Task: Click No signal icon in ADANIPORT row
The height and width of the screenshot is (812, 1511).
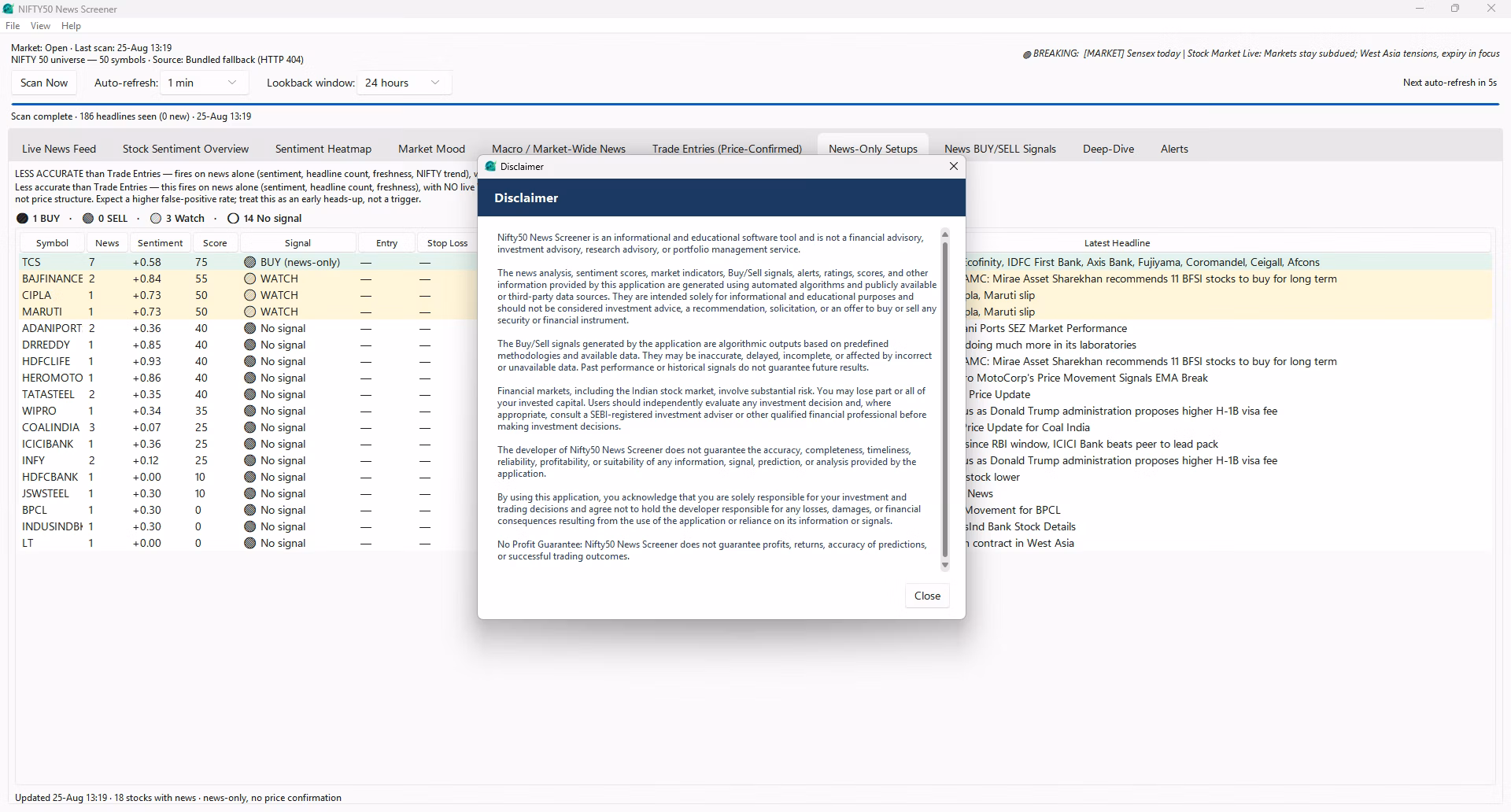Action: pos(249,328)
